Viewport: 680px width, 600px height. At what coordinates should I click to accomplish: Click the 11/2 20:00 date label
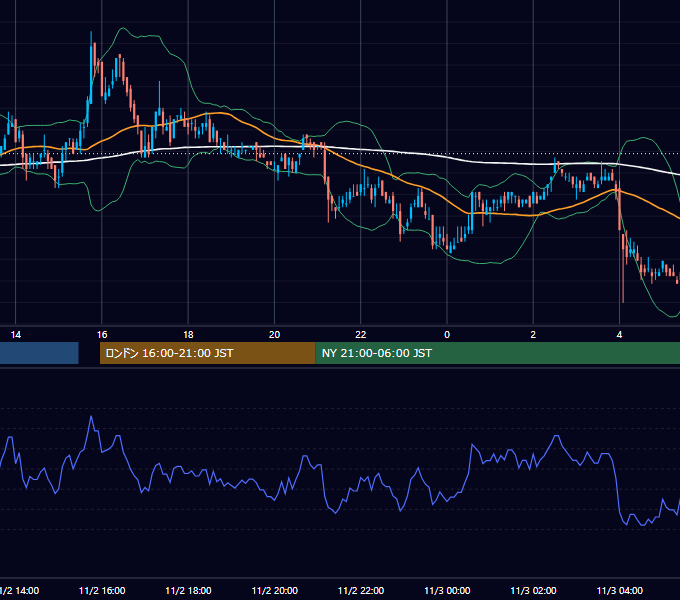(275, 590)
